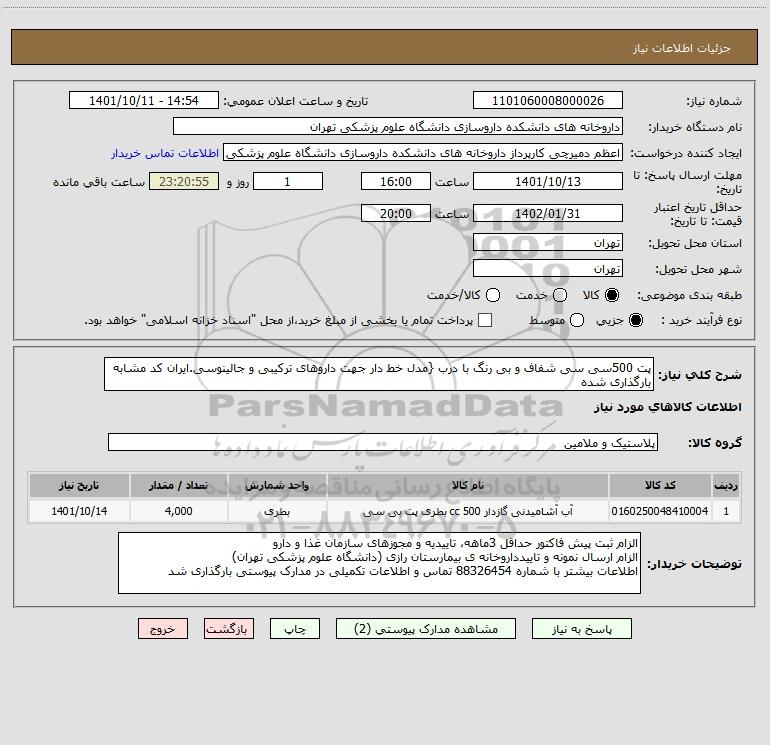The width and height of the screenshot is (770, 745).
Task: Click the توضیحات خریدار text area
Action: [380, 563]
